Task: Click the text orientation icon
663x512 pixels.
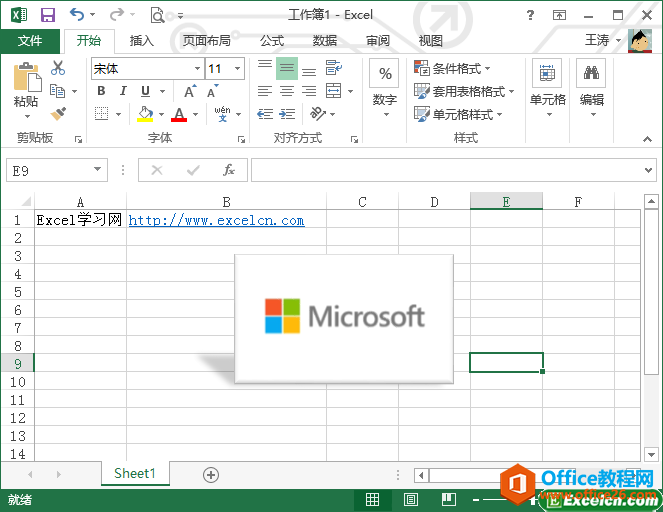Action: point(318,113)
